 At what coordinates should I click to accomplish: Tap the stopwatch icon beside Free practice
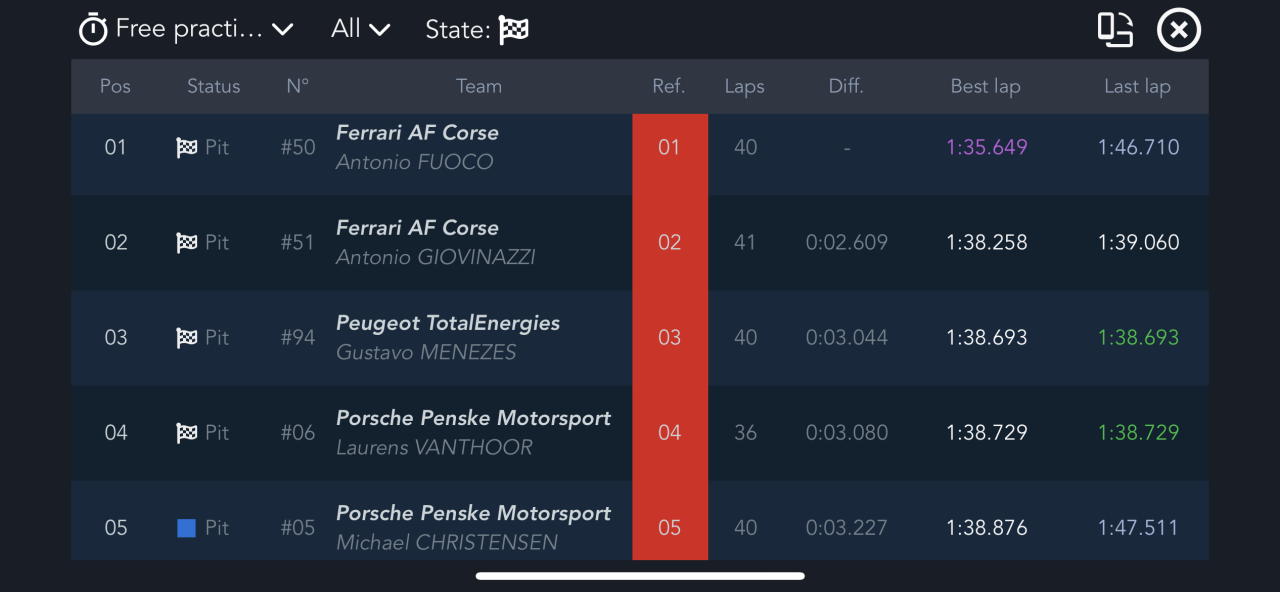pyautogui.click(x=93, y=30)
